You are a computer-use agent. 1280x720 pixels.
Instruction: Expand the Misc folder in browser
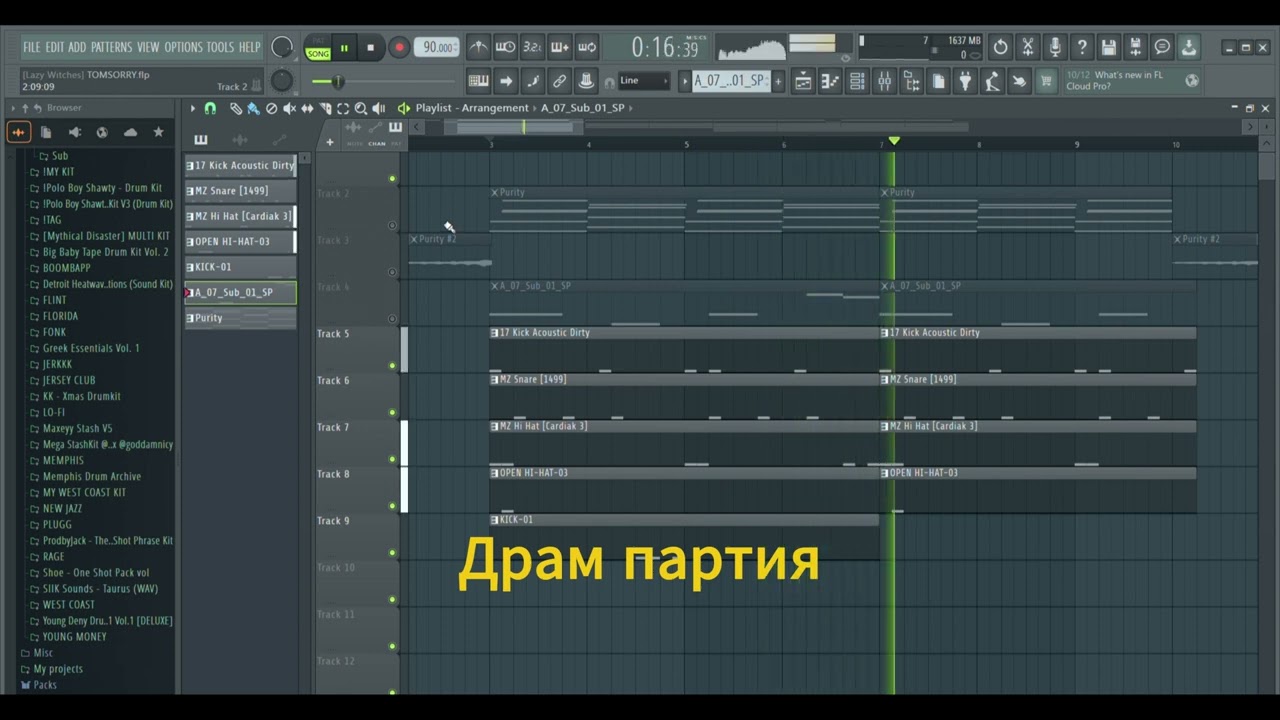43,653
